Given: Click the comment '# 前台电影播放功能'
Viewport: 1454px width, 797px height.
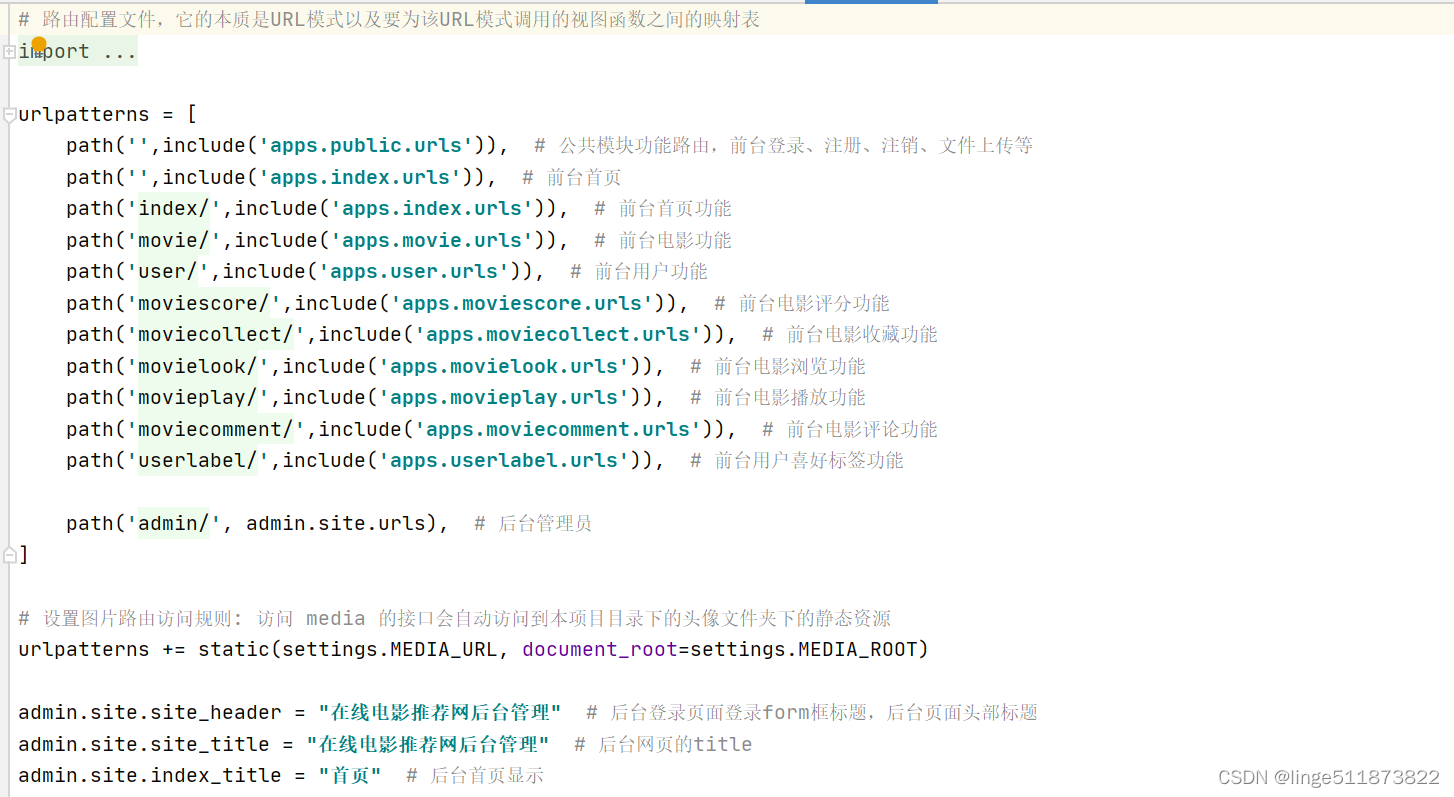Looking at the screenshot, I should tap(778, 397).
